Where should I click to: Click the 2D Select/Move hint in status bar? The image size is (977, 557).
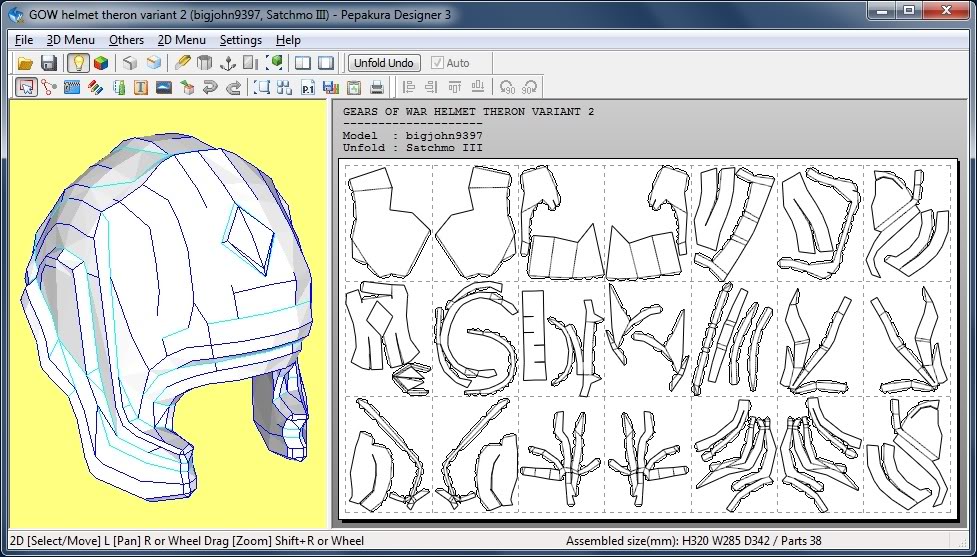pyautogui.click(x=187, y=541)
